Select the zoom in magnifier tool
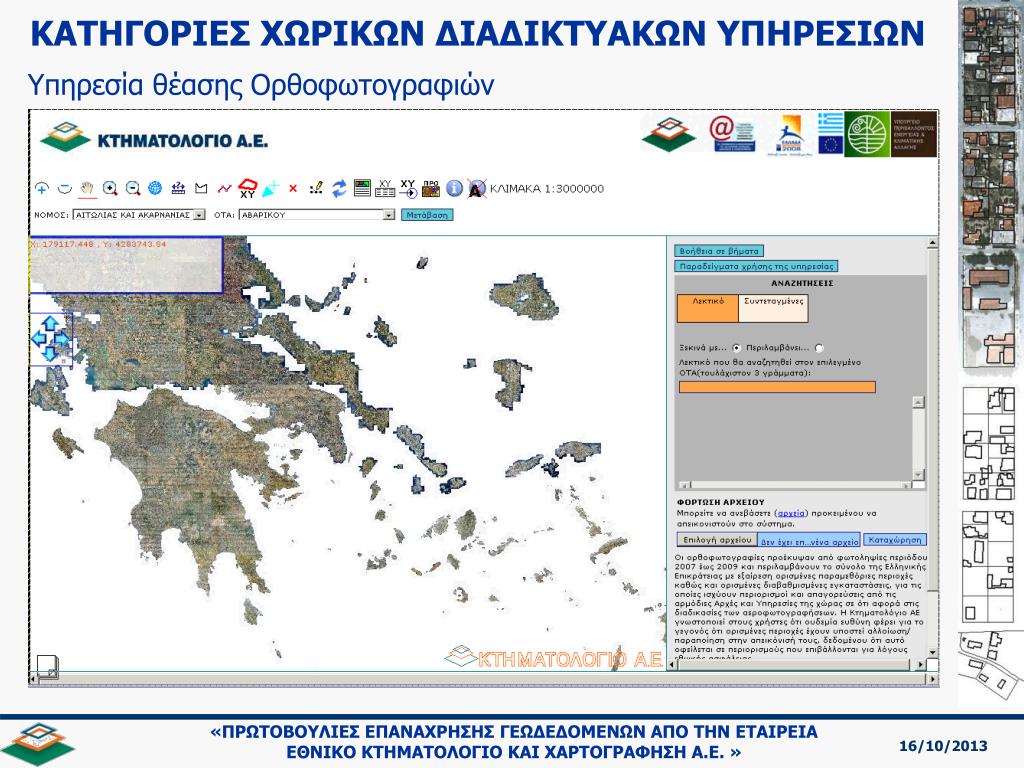Image resolution: width=1024 pixels, height=768 pixels. coord(110,189)
